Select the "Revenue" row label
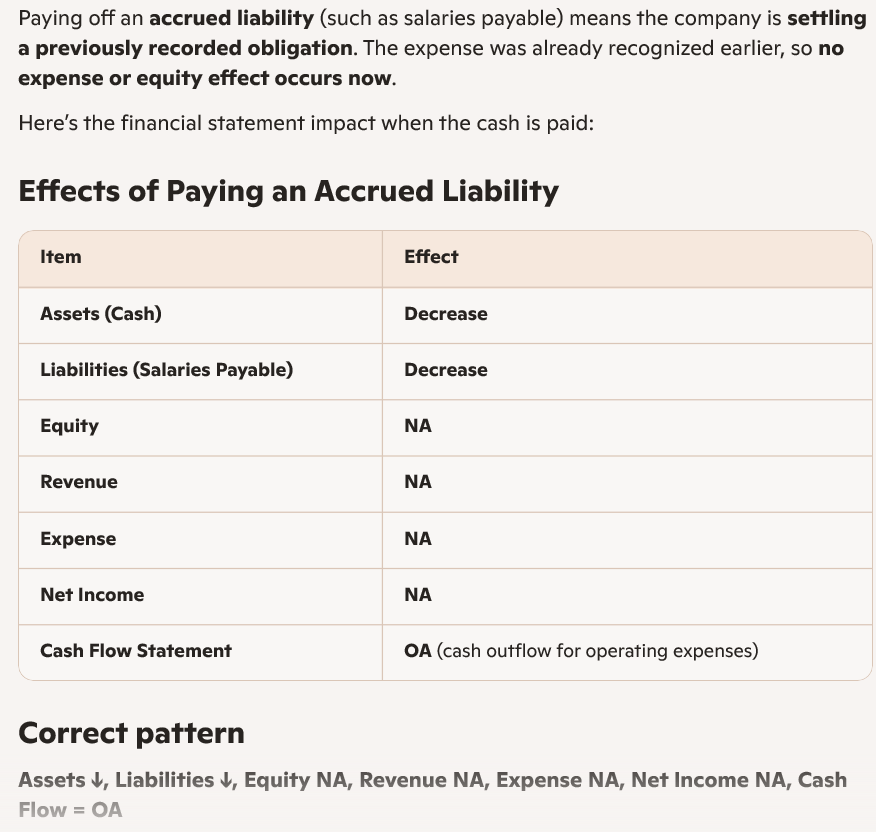This screenshot has width=876, height=832. pyautogui.click(x=79, y=482)
